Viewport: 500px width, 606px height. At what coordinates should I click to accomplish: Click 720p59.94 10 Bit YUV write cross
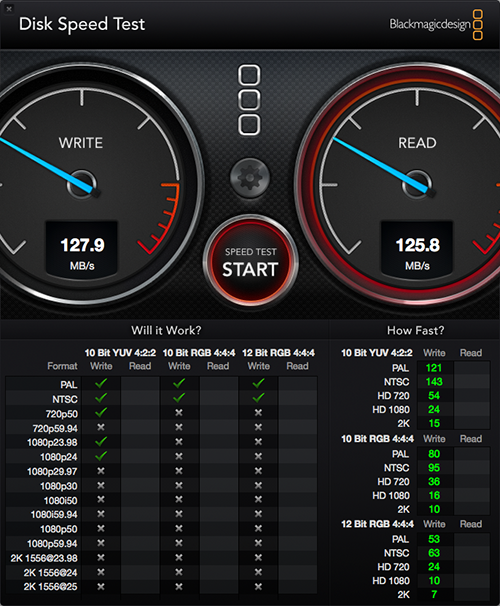point(101,427)
